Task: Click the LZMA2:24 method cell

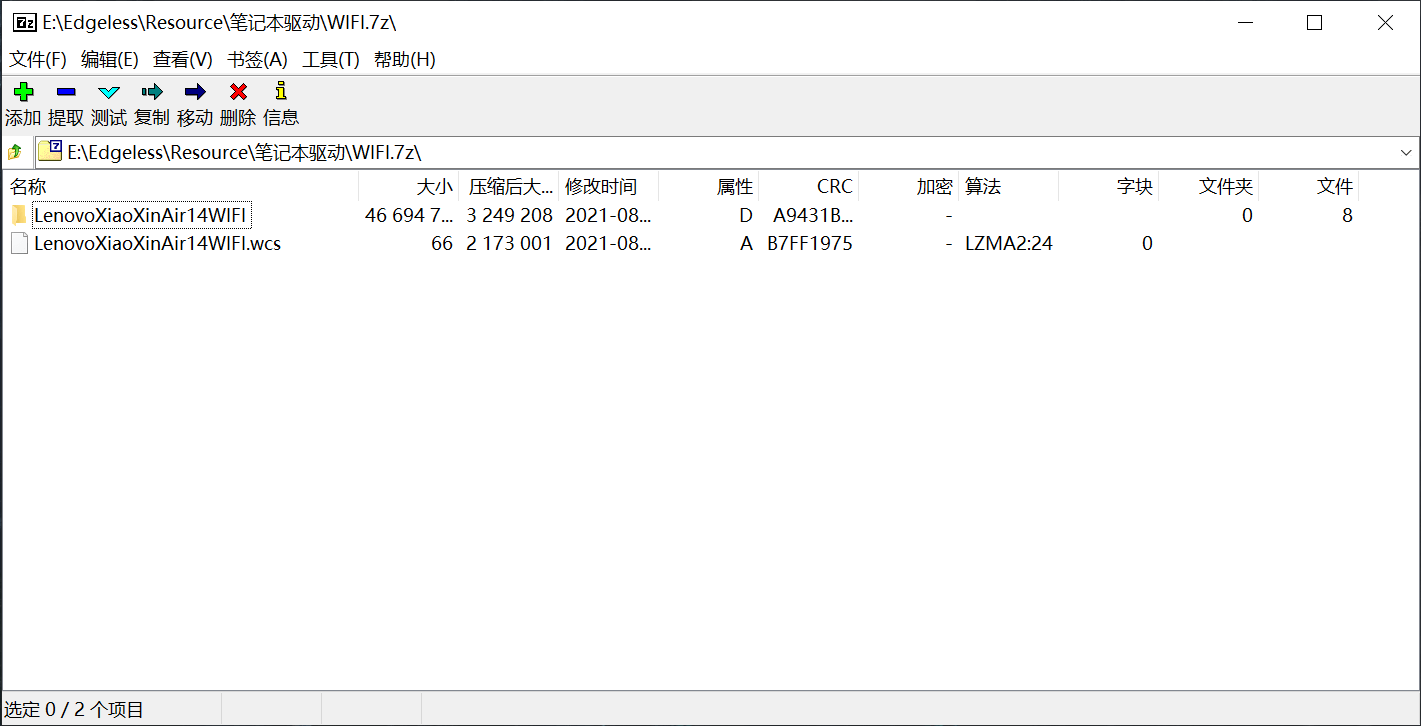Action: tap(1009, 243)
